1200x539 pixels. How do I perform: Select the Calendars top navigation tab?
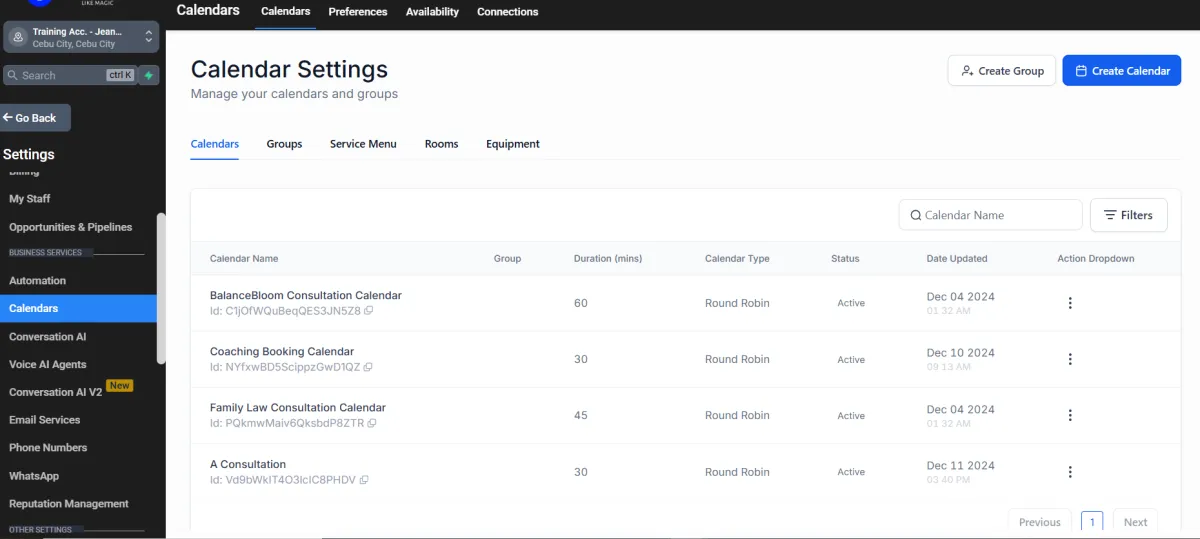286,12
